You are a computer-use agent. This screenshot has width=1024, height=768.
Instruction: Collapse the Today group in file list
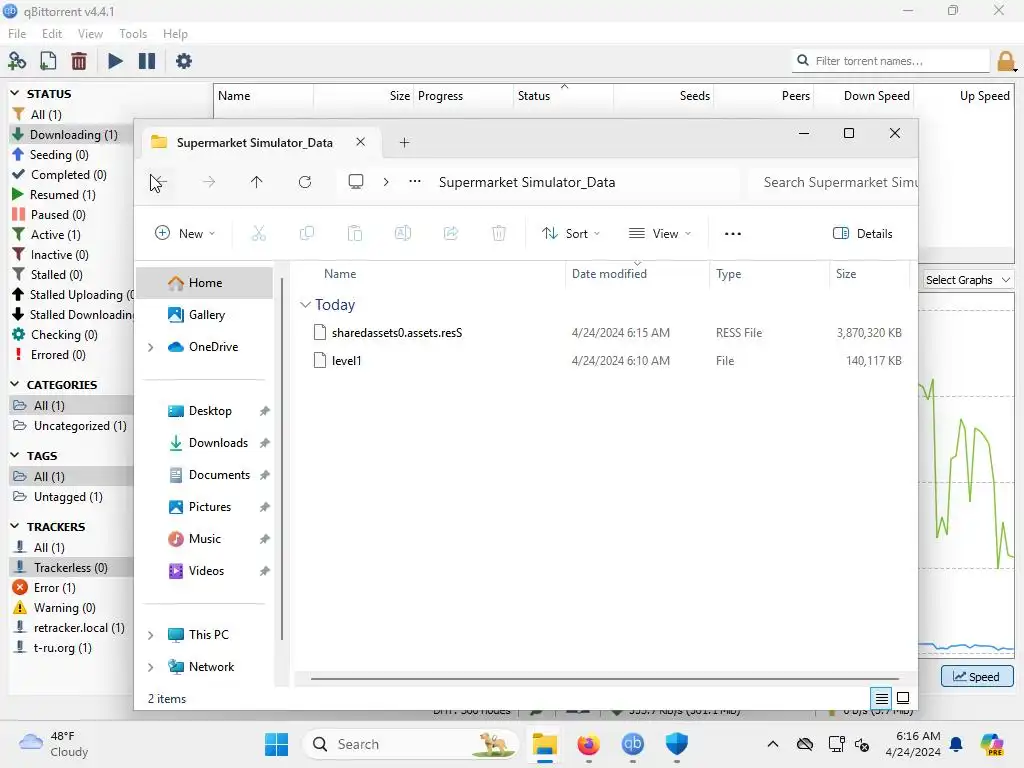click(x=305, y=305)
